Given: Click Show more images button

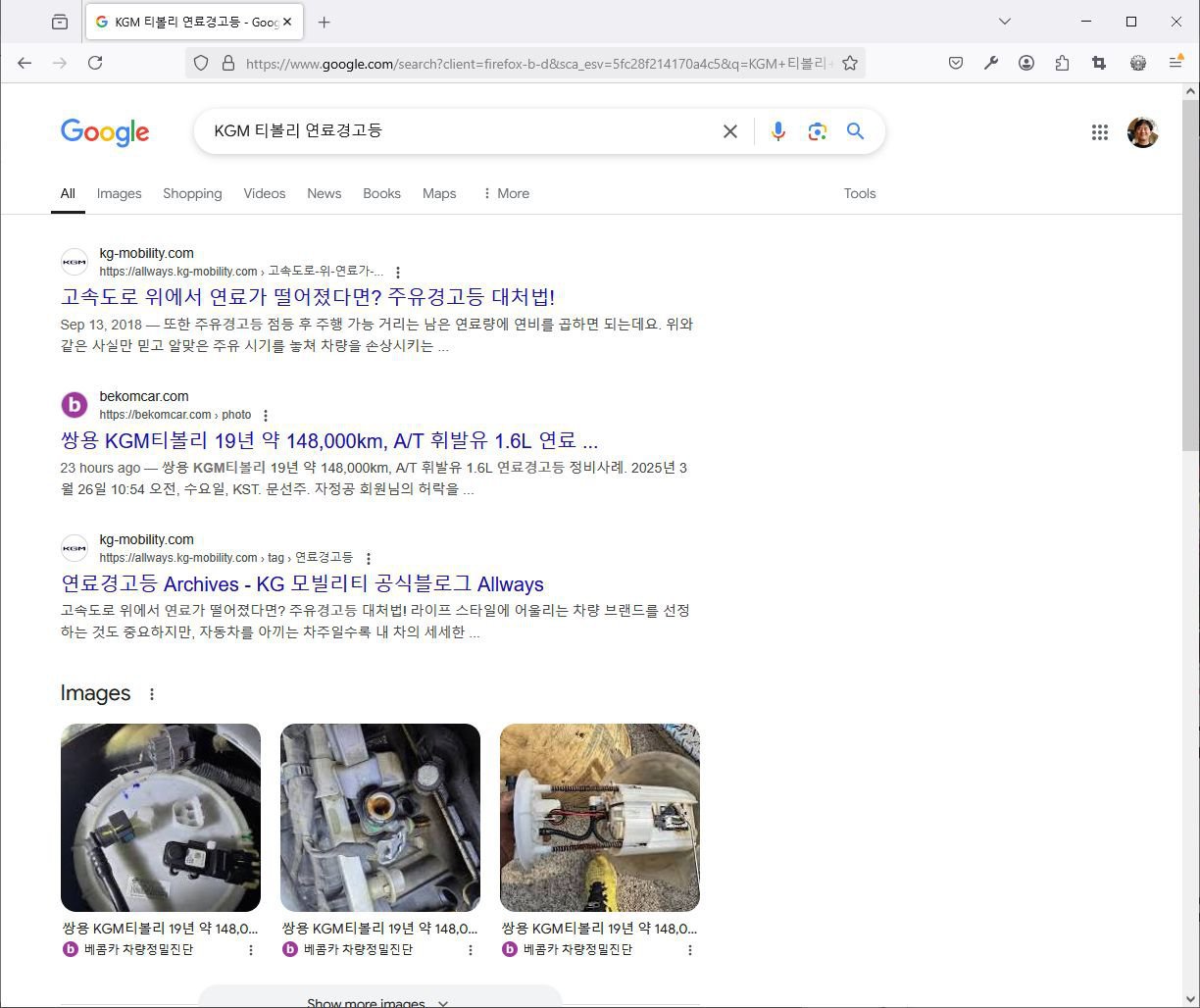Looking at the screenshot, I should (380, 997).
